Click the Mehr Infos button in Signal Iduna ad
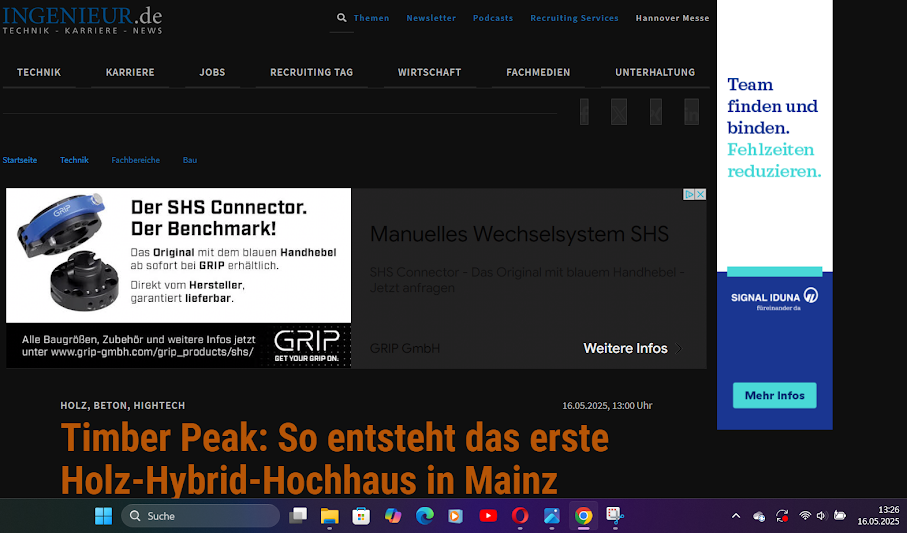This screenshot has width=907, height=533. click(x=775, y=395)
